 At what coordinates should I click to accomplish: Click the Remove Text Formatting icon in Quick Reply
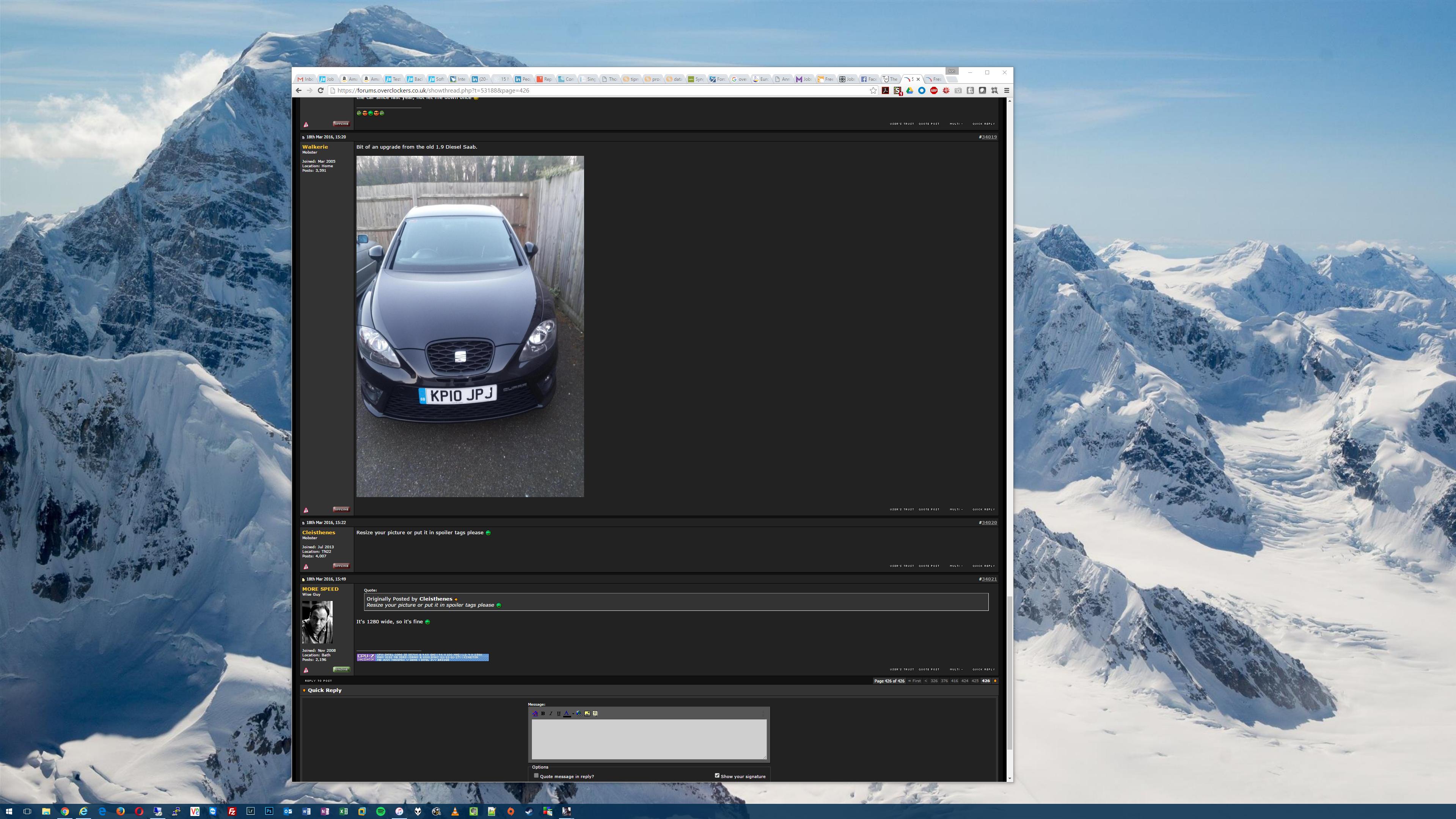pos(535,713)
